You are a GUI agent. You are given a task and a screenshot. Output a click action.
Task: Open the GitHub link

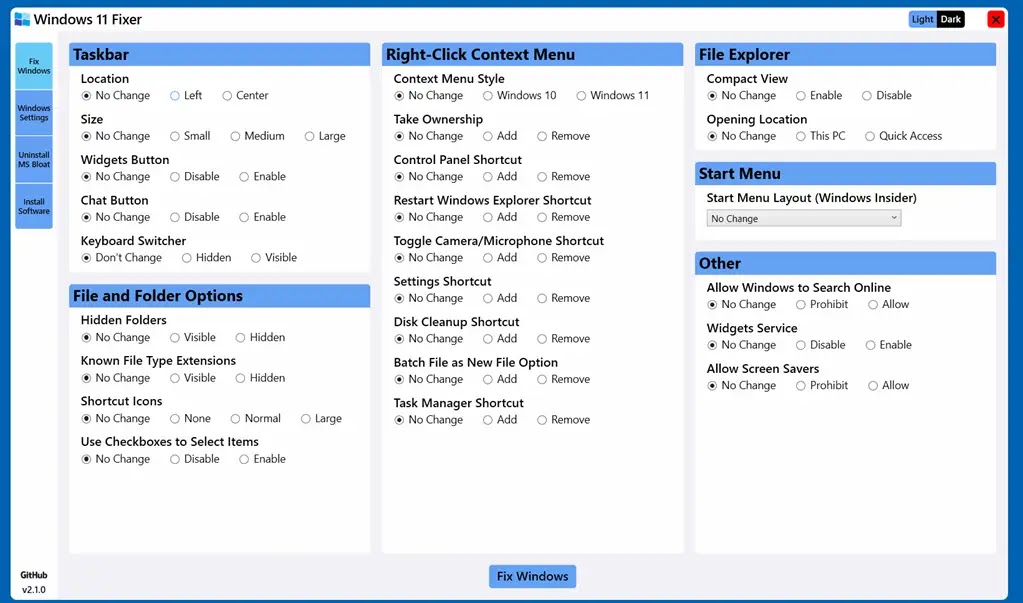[x=34, y=575]
